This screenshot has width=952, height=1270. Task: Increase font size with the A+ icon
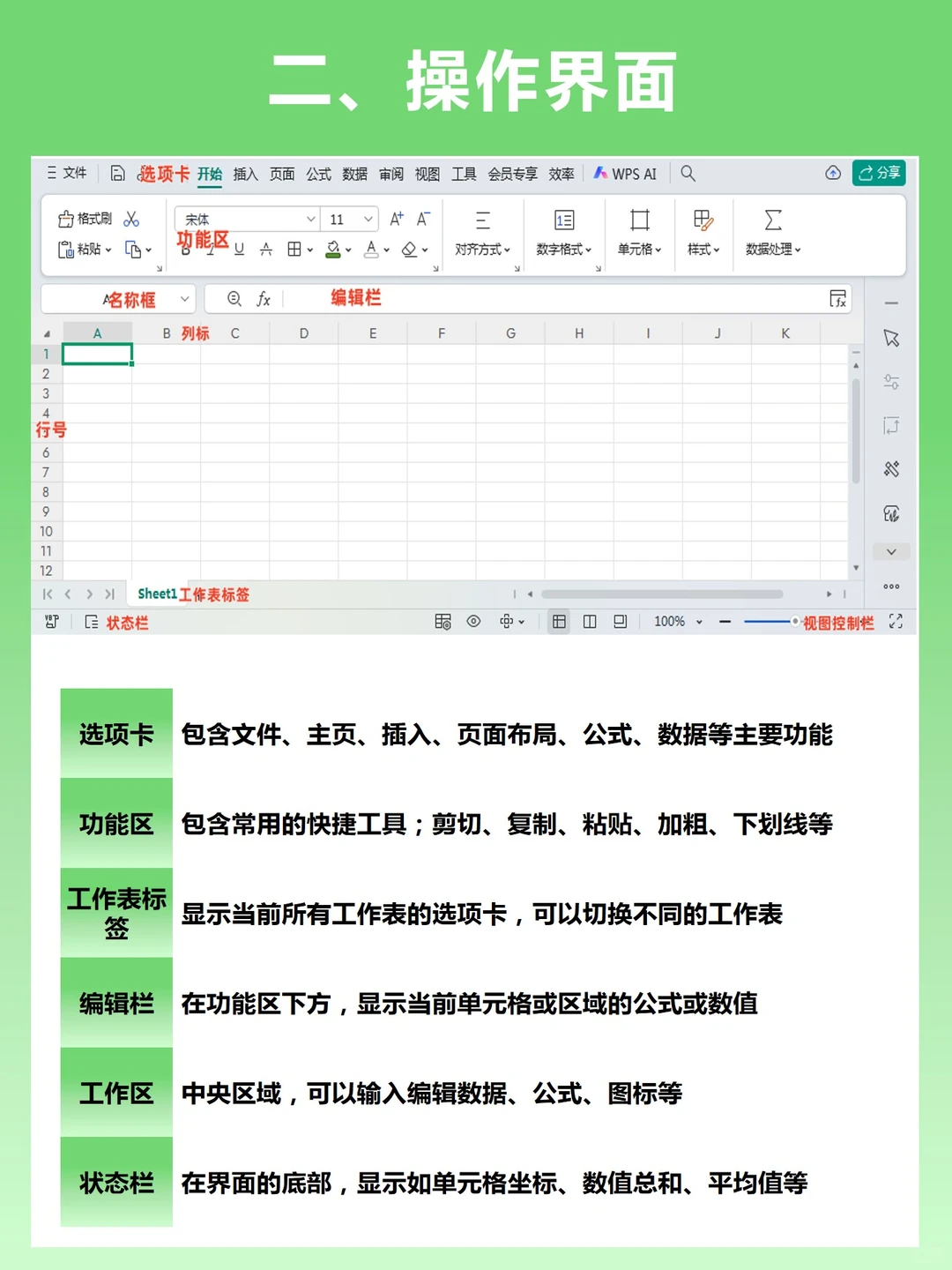click(x=397, y=219)
